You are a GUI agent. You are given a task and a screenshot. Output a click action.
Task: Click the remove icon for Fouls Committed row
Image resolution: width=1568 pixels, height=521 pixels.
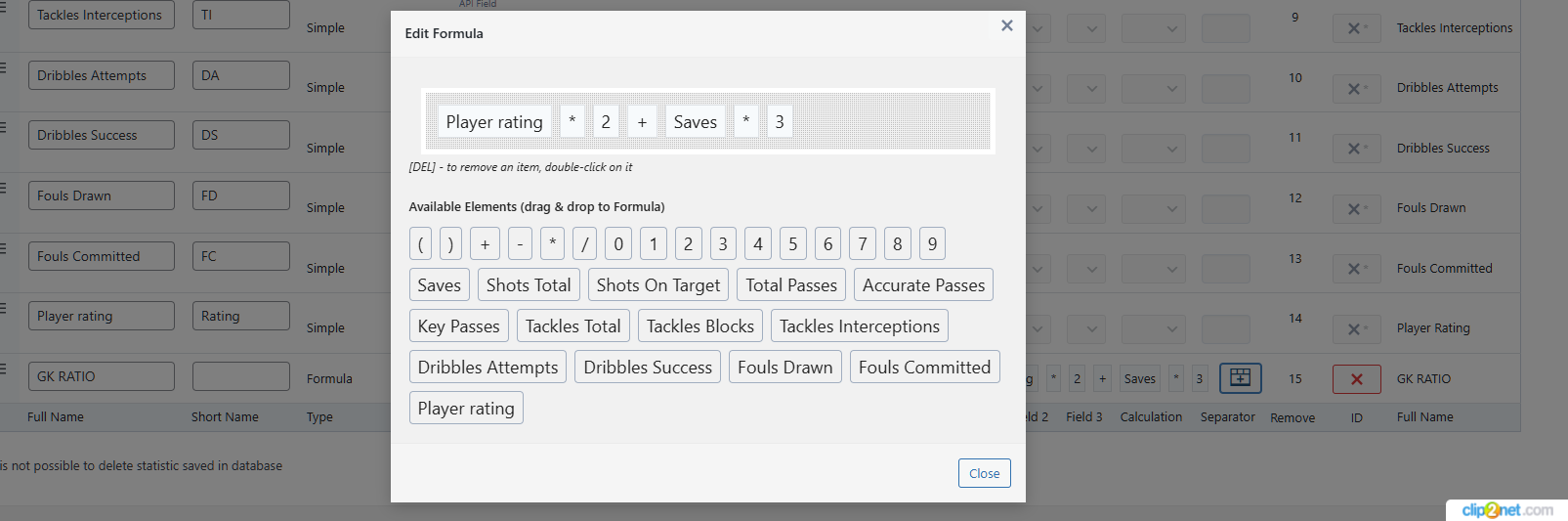click(x=1356, y=269)
